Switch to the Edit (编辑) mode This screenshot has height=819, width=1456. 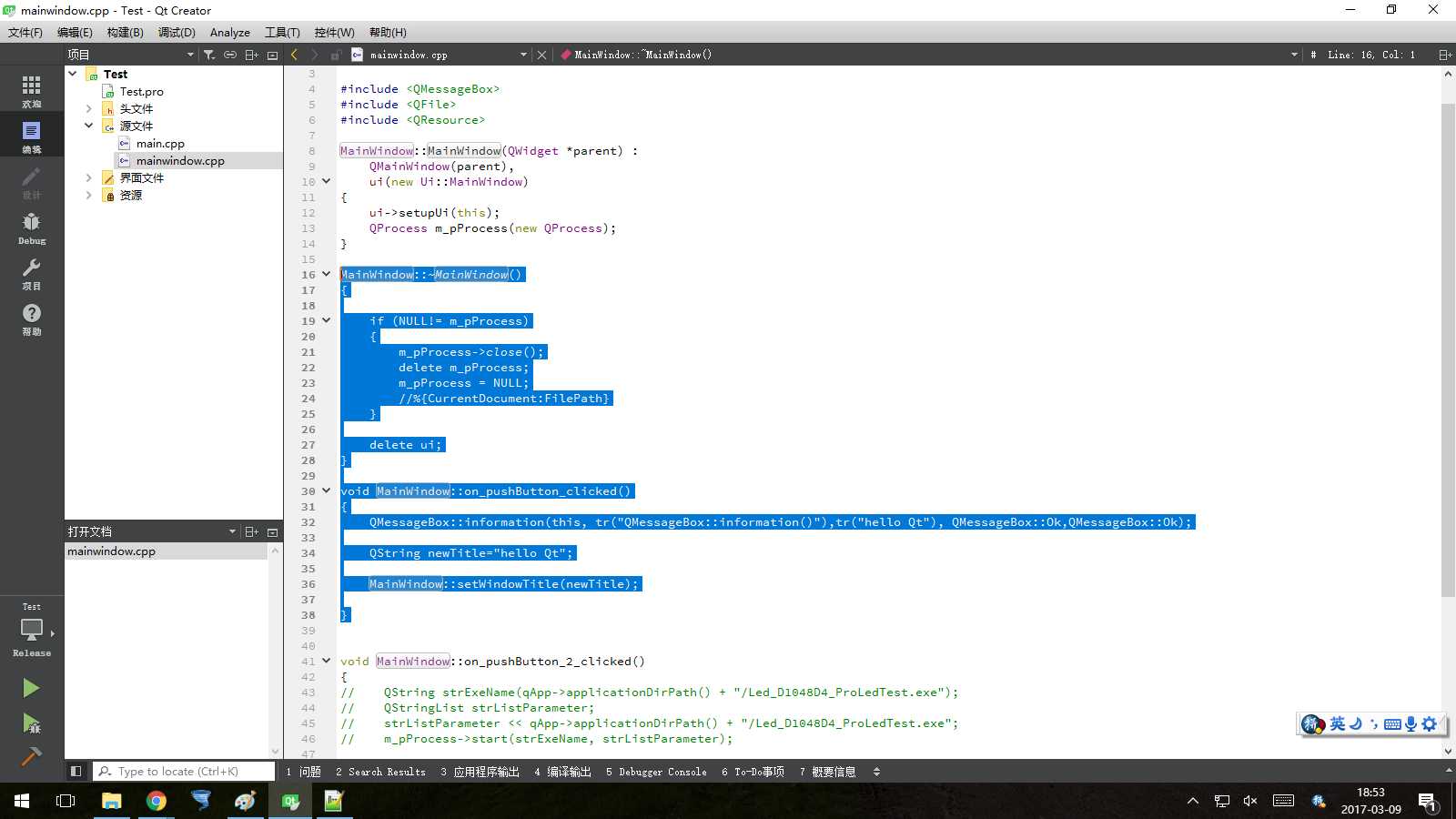[31, 136]
